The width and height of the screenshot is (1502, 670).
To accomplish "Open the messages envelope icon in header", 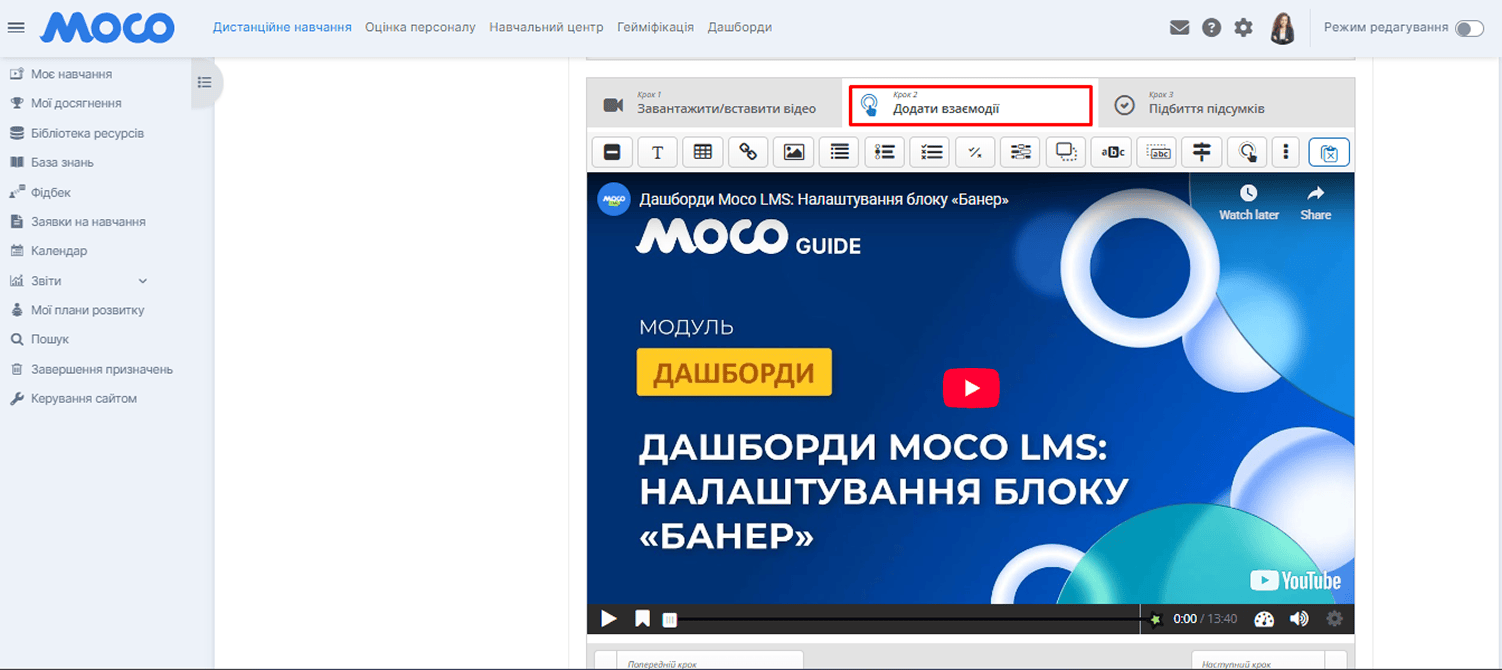I will pyautogui.click(x=1179, y=28).
